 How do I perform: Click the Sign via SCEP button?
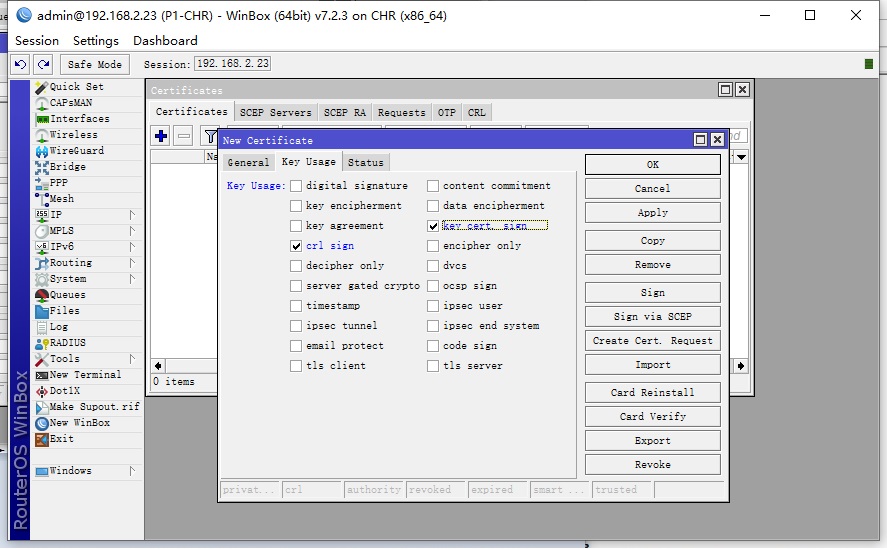(652, 317)
